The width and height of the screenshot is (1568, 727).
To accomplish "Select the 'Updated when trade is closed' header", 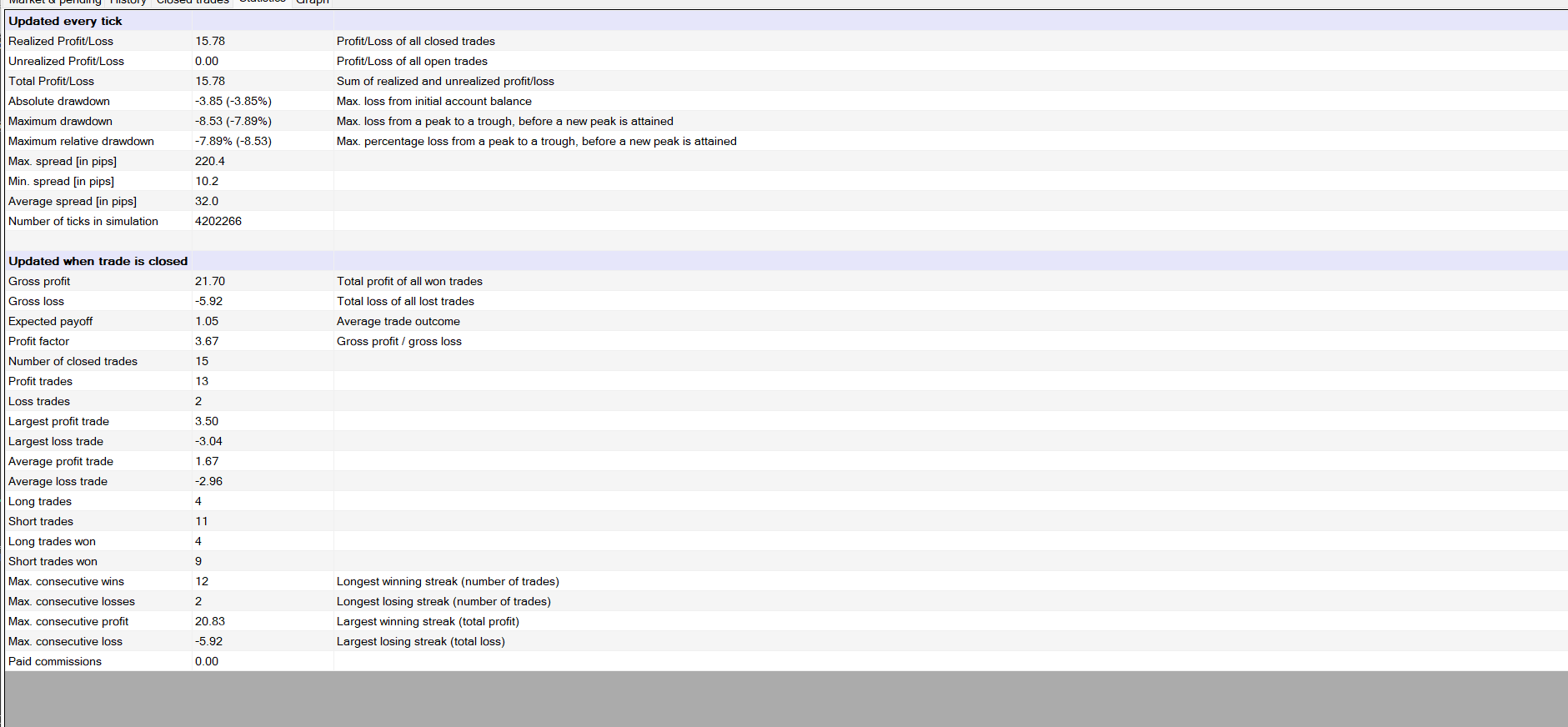I will [x=98, y=261].
